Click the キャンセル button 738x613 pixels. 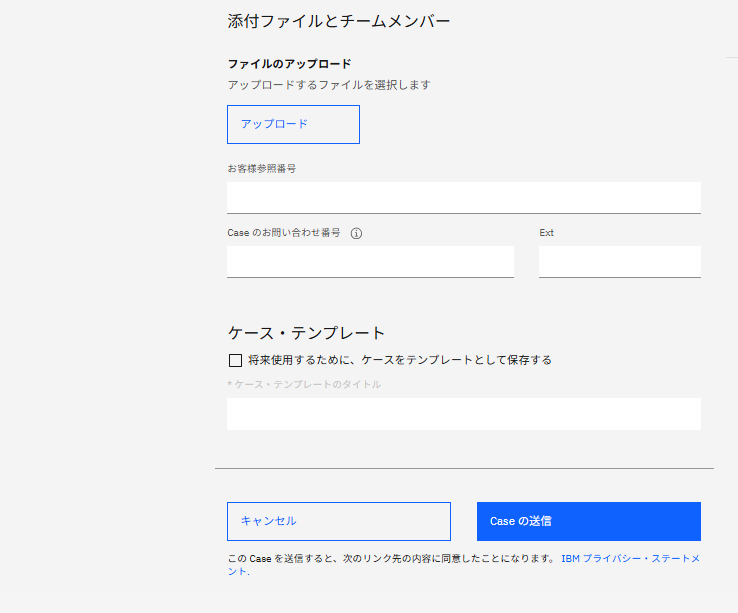click(x=338, y=521)
